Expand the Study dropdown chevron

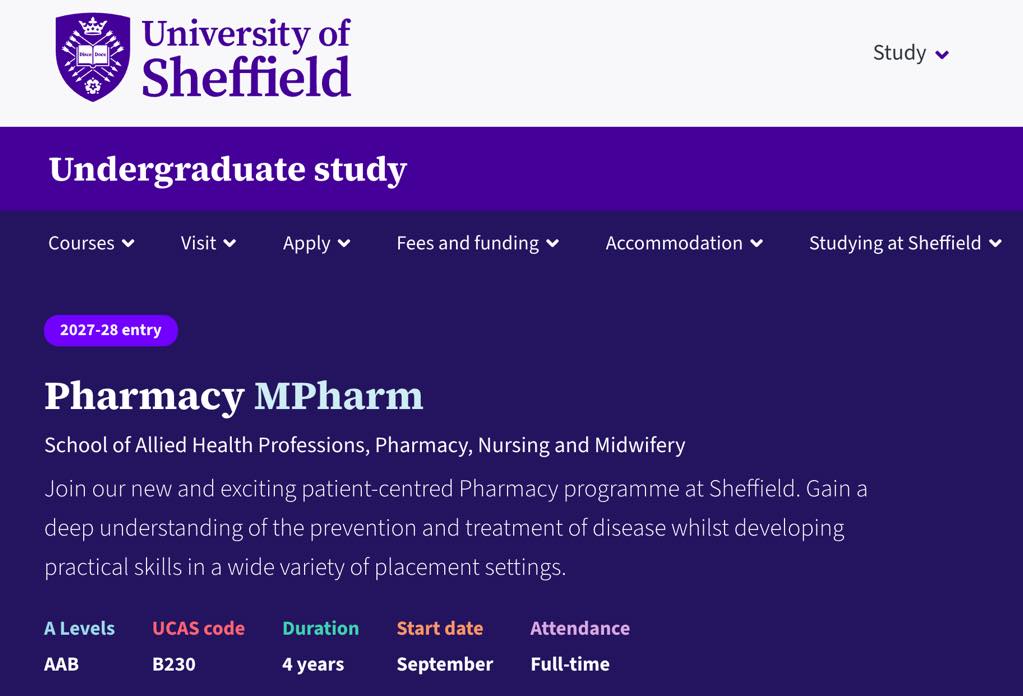coord(941,55)
